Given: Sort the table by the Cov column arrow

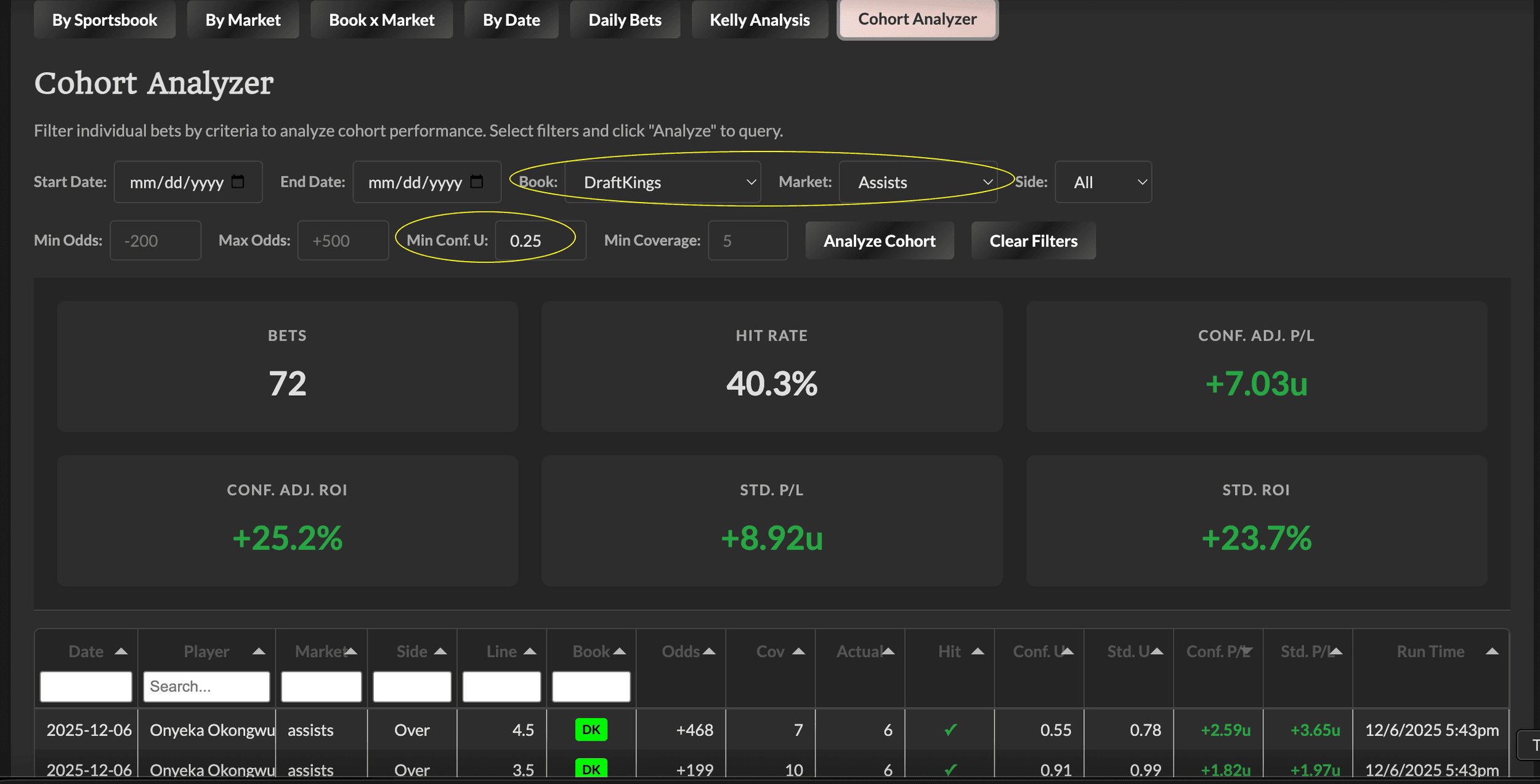Looking at the screenshot, I should click(x=798, y=652).
